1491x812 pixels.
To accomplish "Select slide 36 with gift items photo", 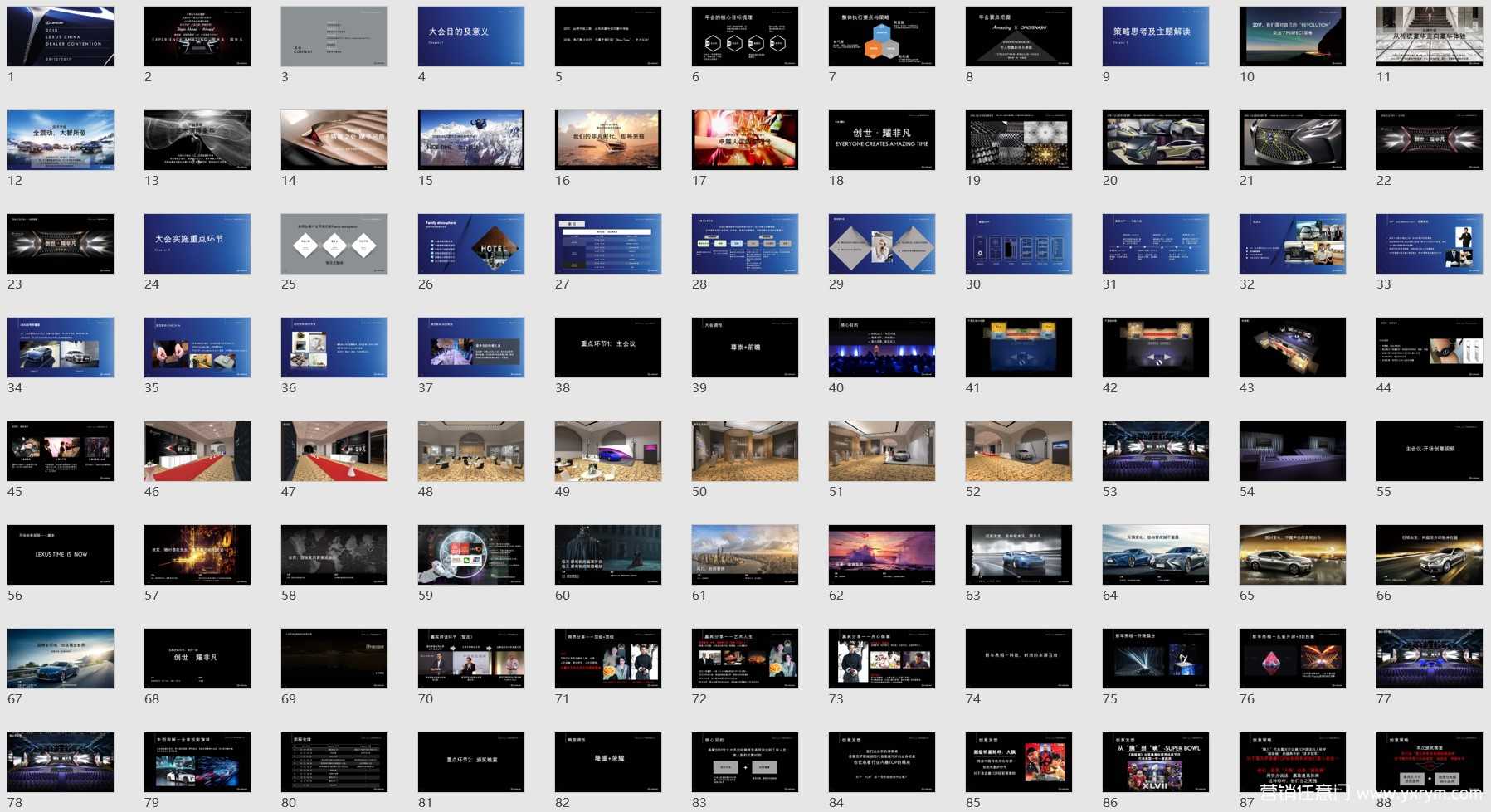I will [x=334, y=348].
